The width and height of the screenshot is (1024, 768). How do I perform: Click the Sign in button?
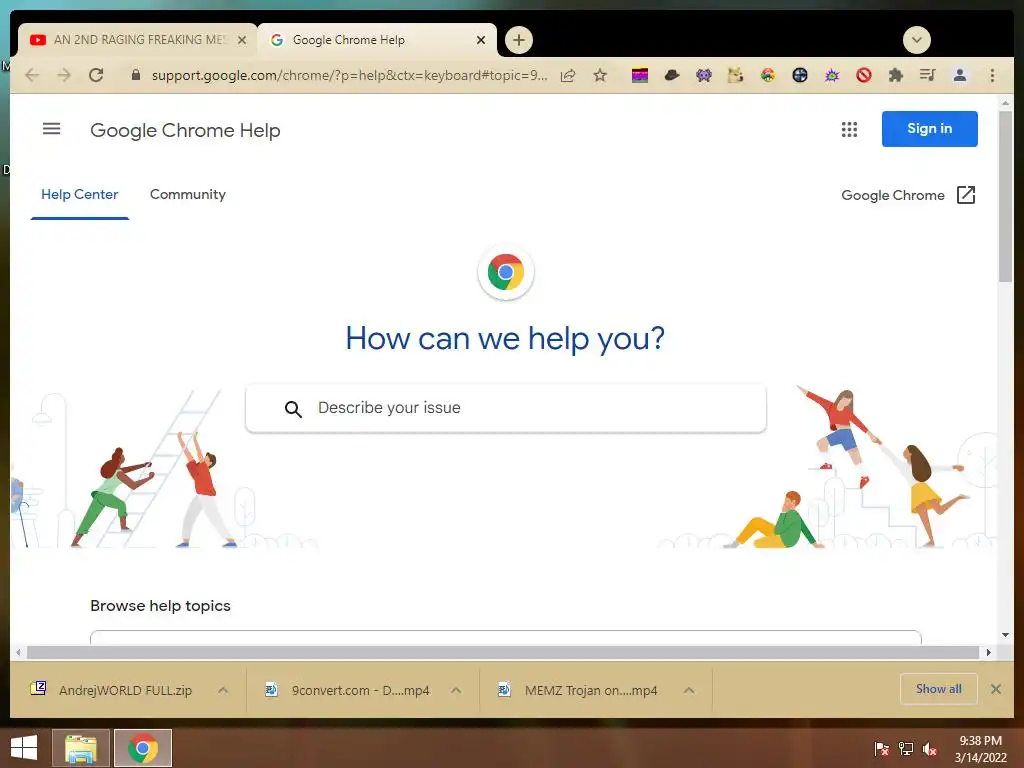(929, 129)
